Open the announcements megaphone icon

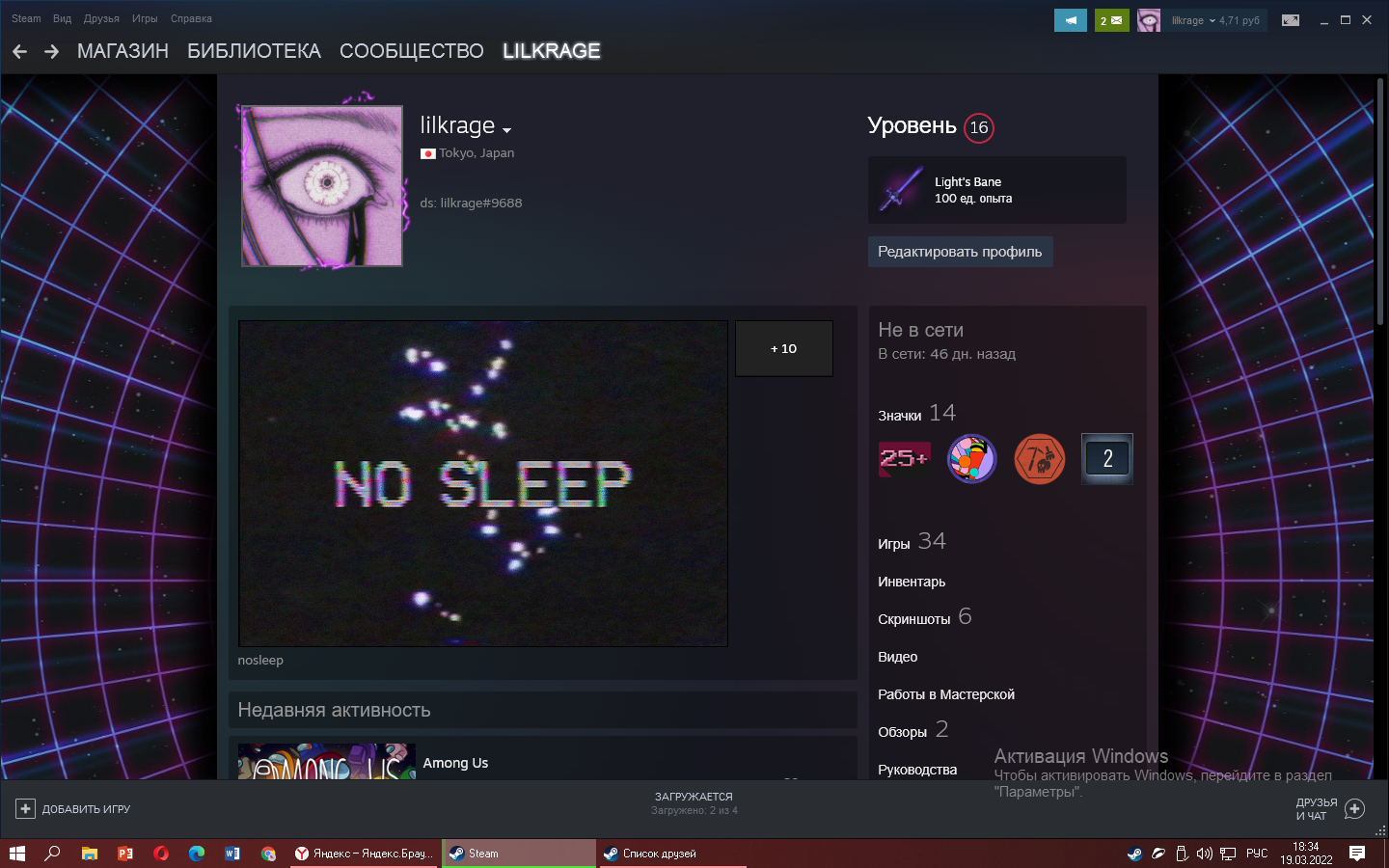click(1071, 20)
